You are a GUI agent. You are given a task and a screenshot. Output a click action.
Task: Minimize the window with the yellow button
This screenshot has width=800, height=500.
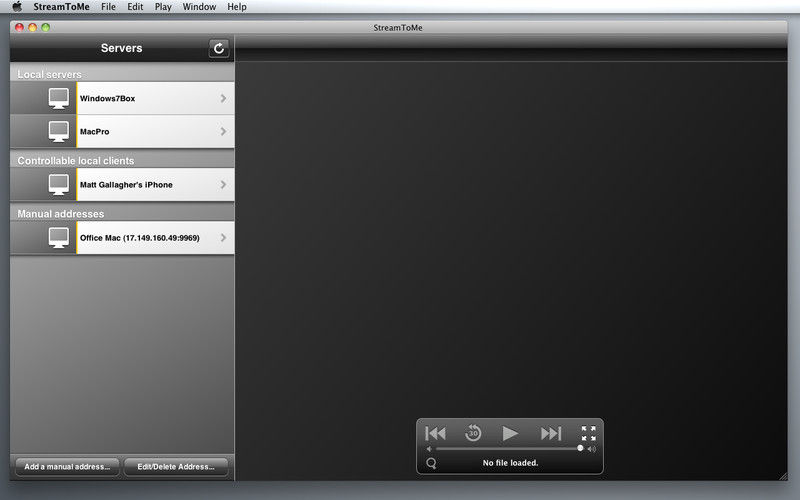point(32,28)
